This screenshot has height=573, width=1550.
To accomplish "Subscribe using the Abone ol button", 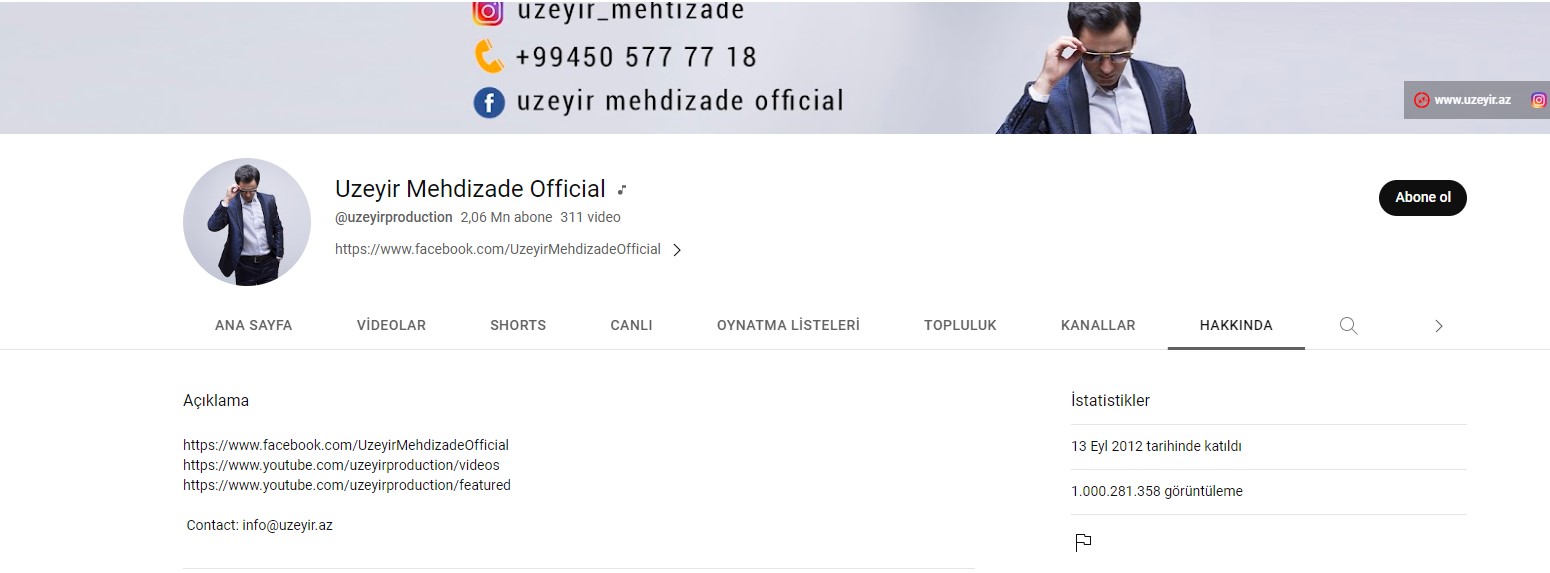I will [x=1422, y=197].
